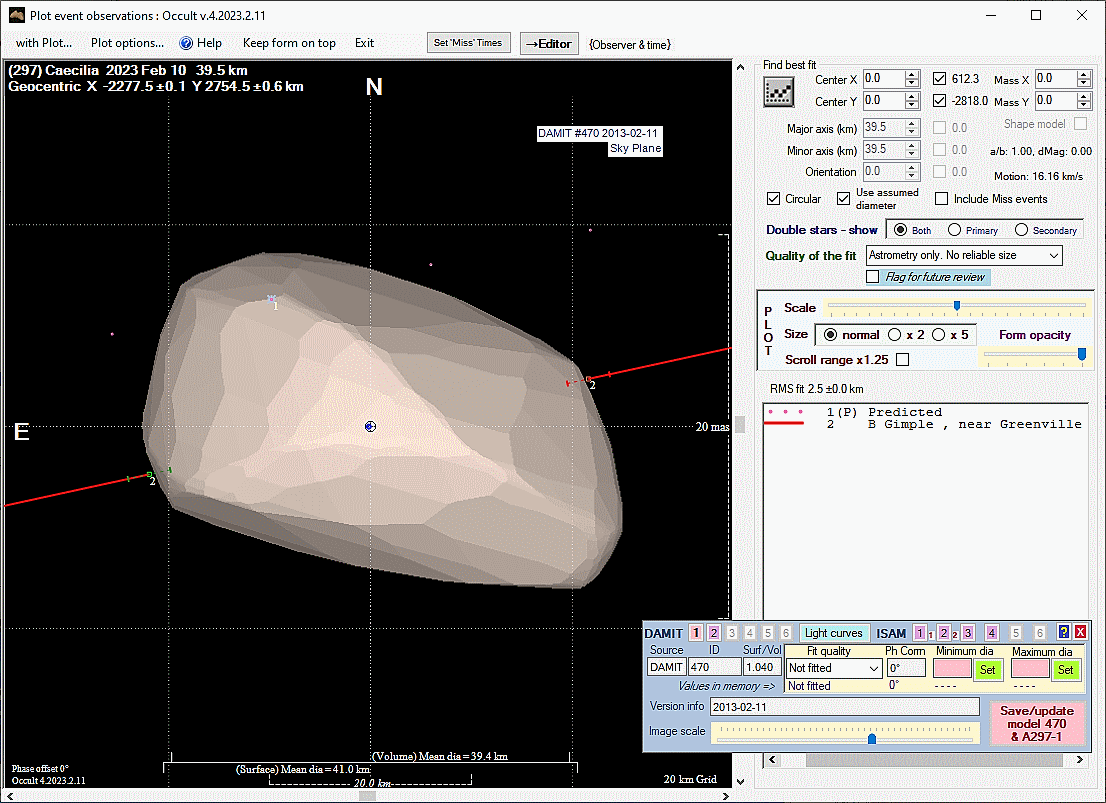Open Help via the question mark icon
Image resolution: width=1106 pixels, height=803 pixels.
[186, 43]
